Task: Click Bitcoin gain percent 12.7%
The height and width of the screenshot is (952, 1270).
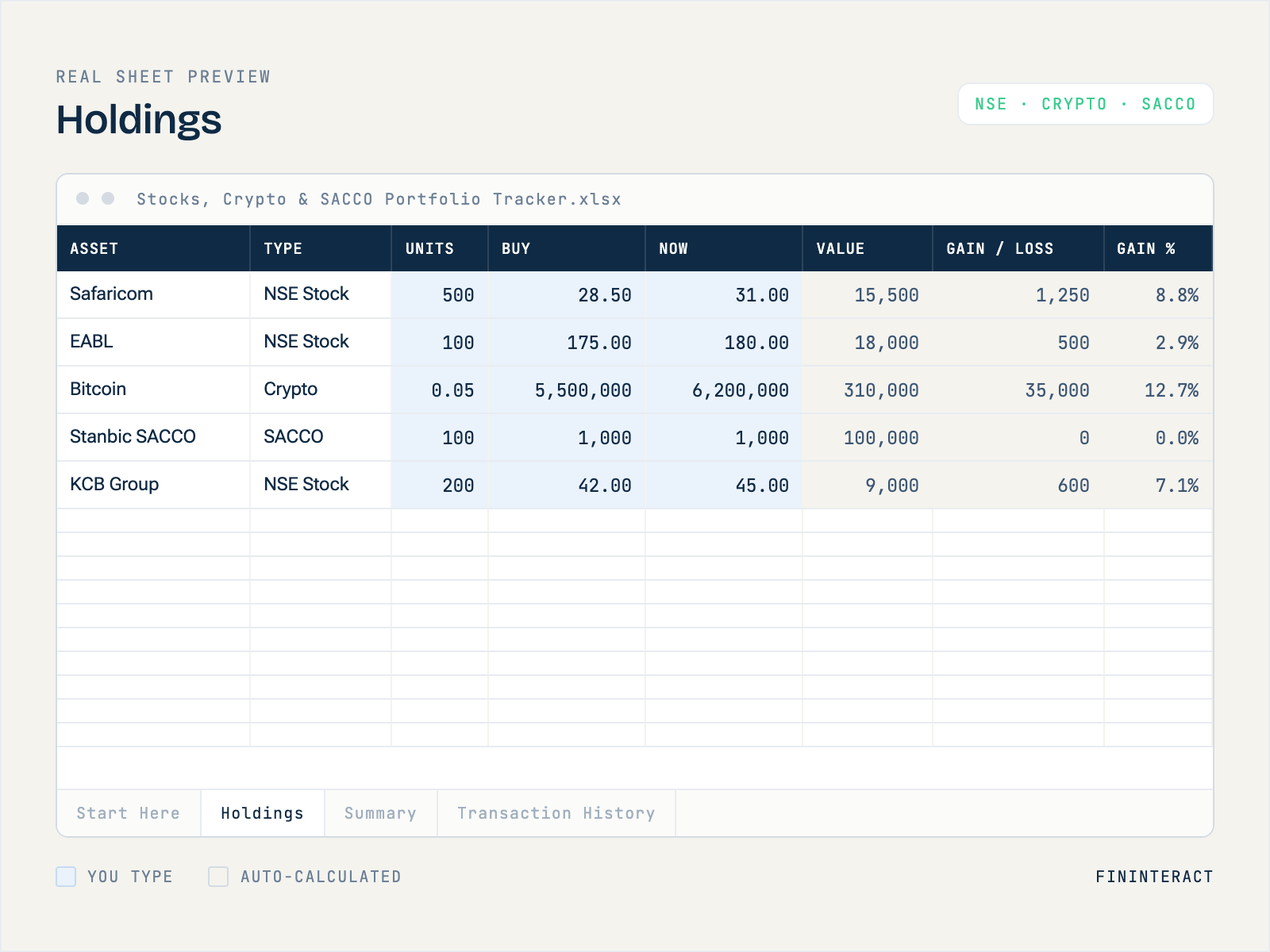Action: pos(1158,390)
